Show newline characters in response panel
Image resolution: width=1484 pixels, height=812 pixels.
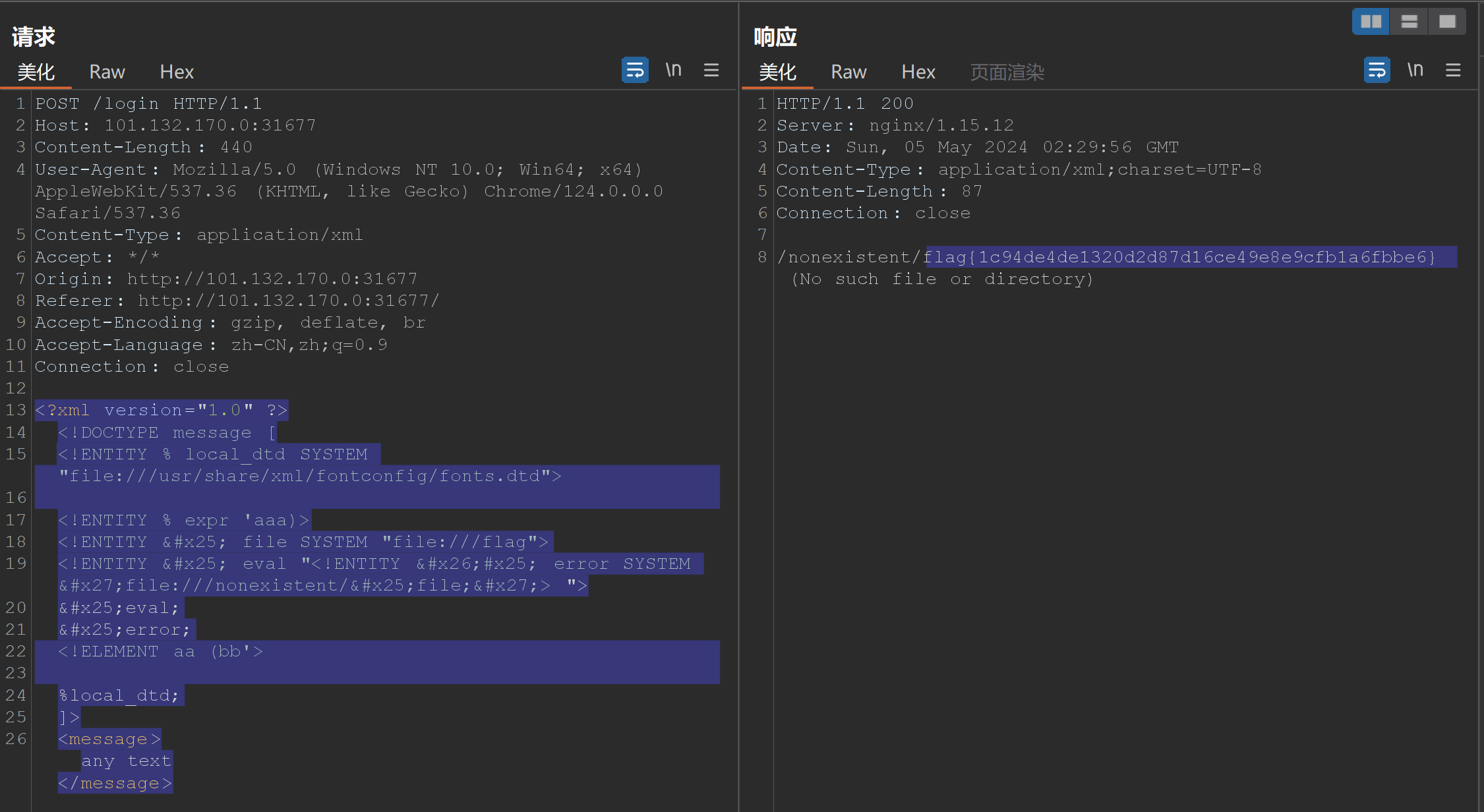(x=1415, y=70)
